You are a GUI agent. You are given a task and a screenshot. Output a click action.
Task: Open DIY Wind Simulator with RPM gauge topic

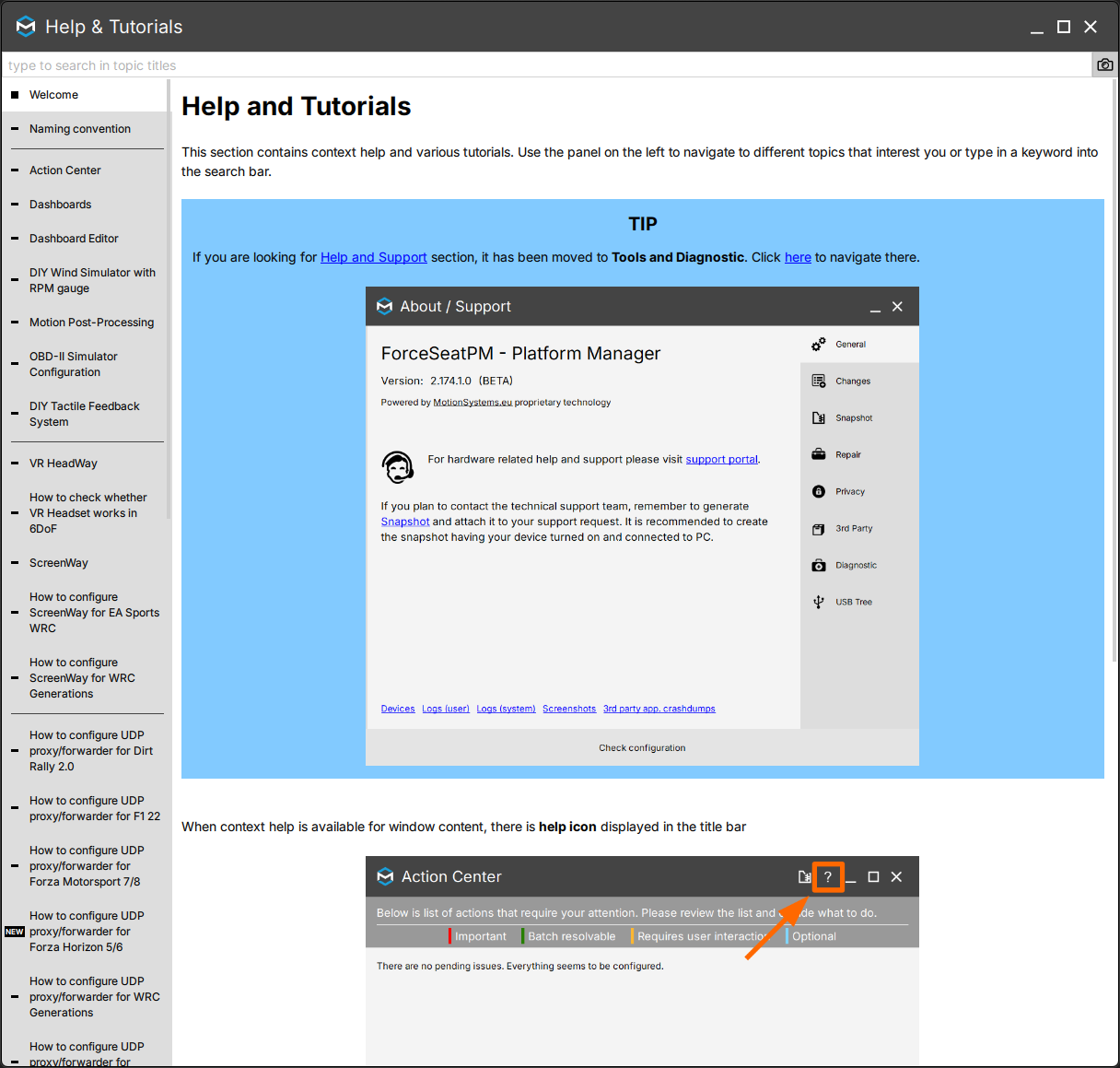point(85,280)
